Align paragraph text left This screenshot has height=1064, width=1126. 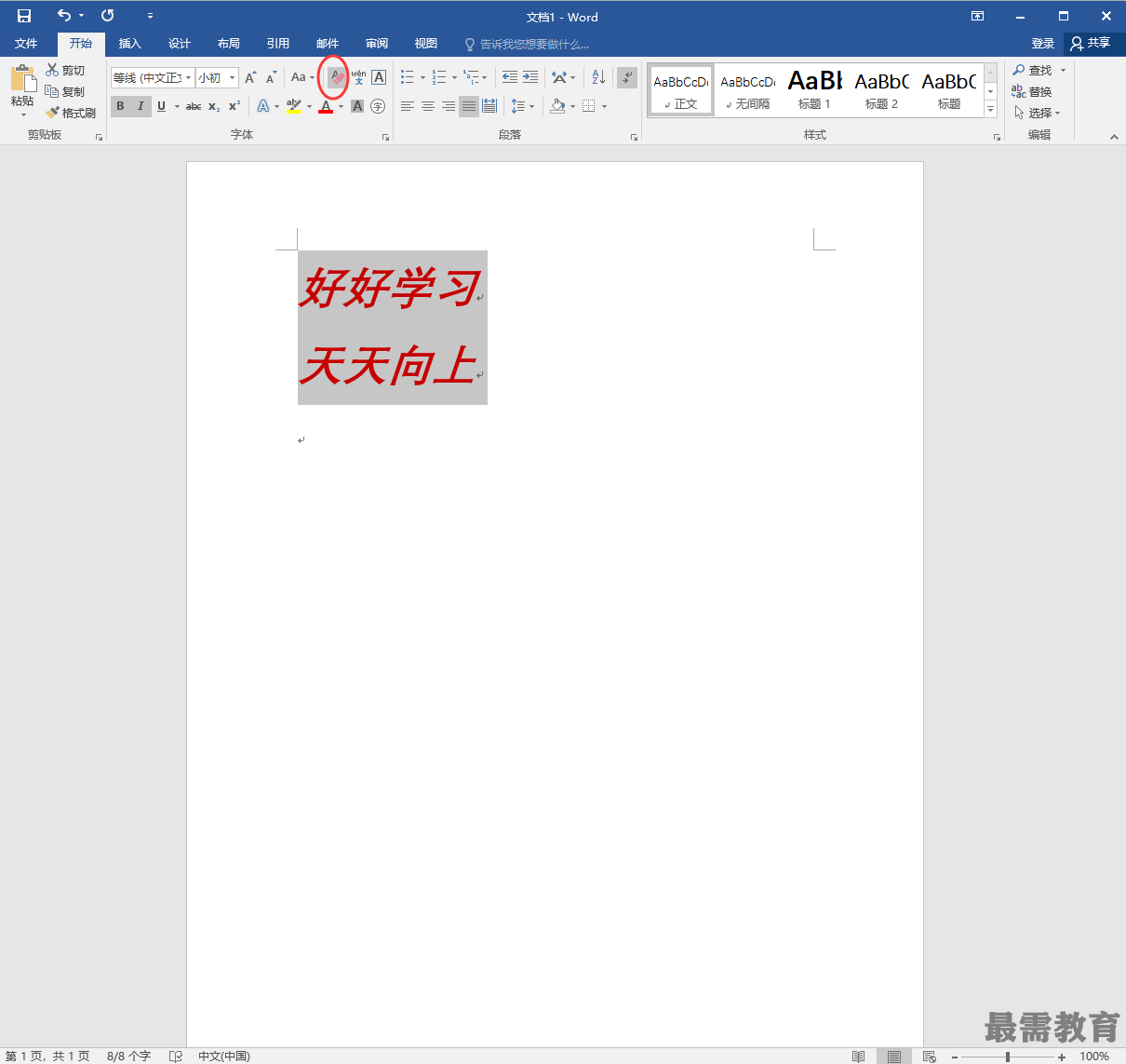pyautogui.click(x=408, y=106)
